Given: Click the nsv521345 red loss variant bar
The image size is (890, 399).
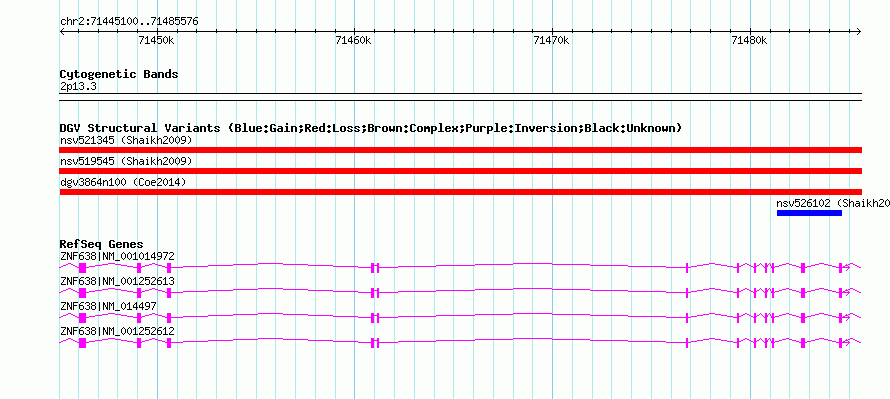Looking at the screenshot, I should (460, 150).
